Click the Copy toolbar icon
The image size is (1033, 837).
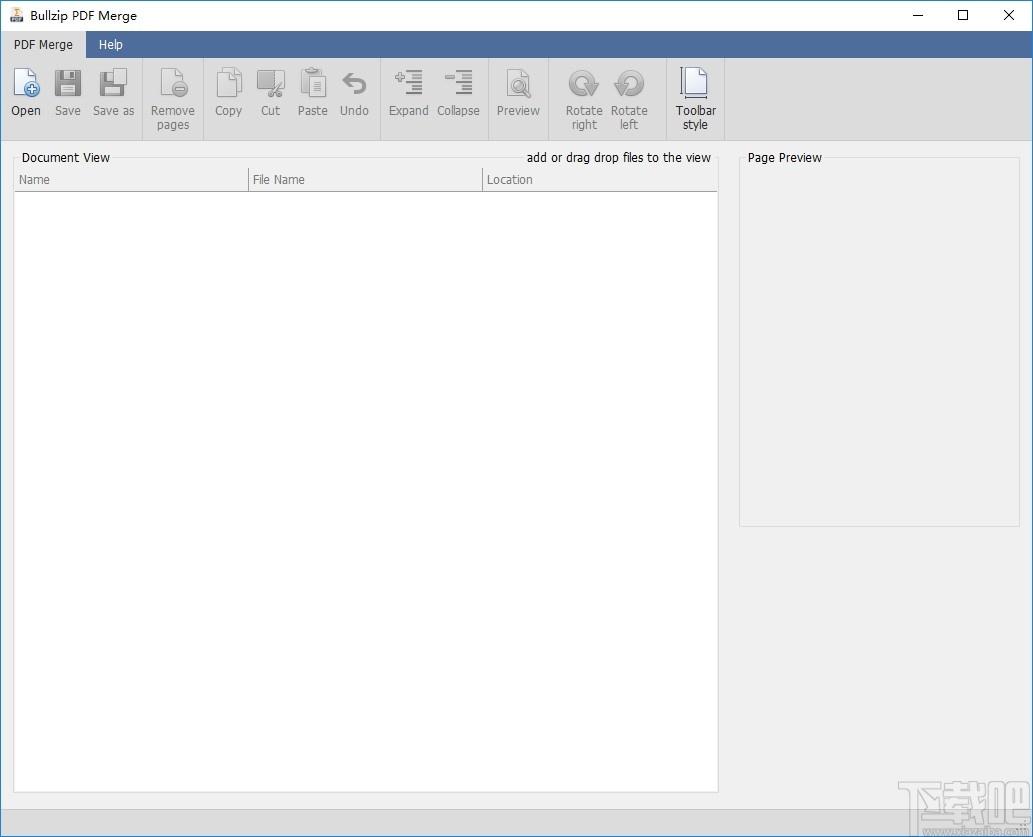coord(229,84)
